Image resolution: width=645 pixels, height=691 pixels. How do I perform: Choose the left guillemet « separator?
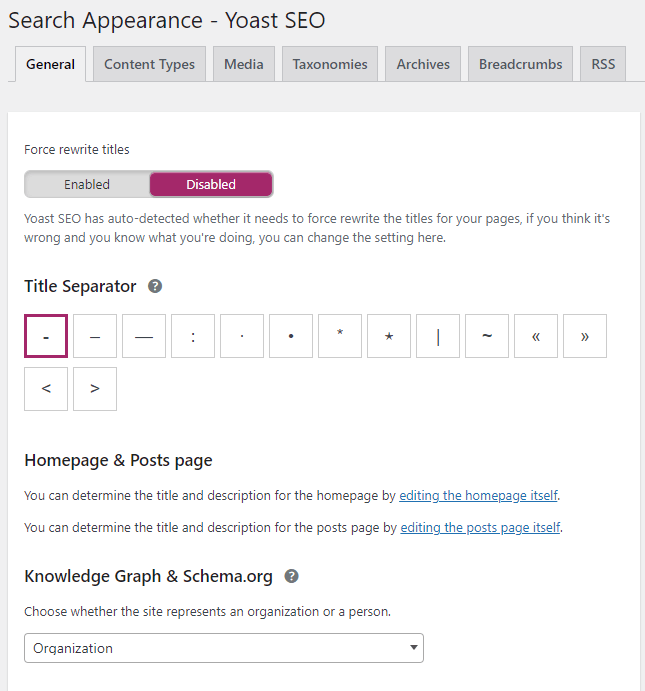(x=536, y=336)
